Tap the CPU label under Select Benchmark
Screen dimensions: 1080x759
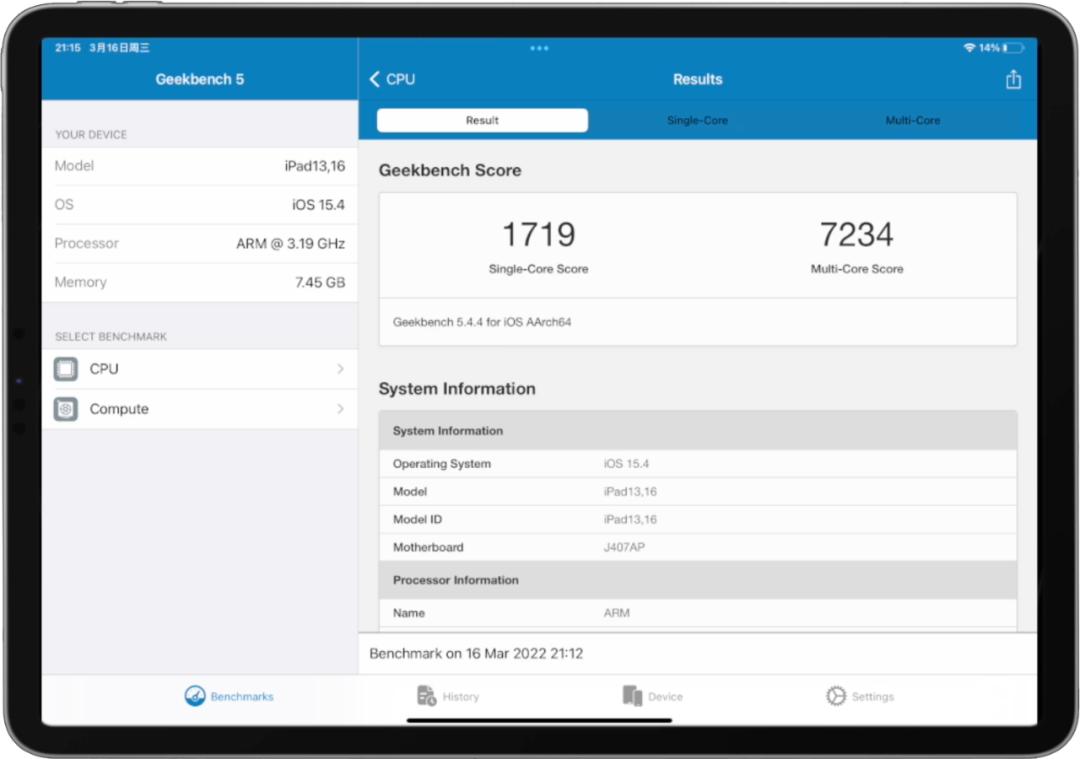[104, 369]
